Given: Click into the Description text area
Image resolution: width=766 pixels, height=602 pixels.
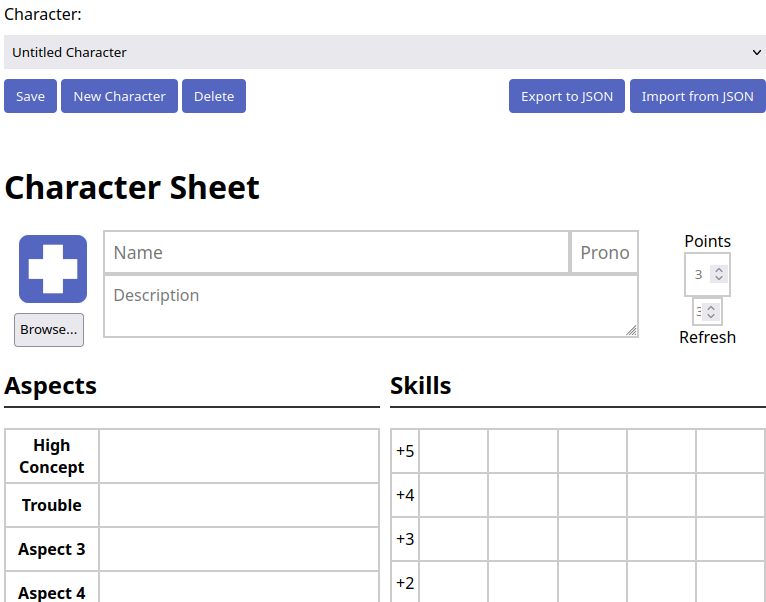Looking at the screenshot, I should click(x=371, y=306).
